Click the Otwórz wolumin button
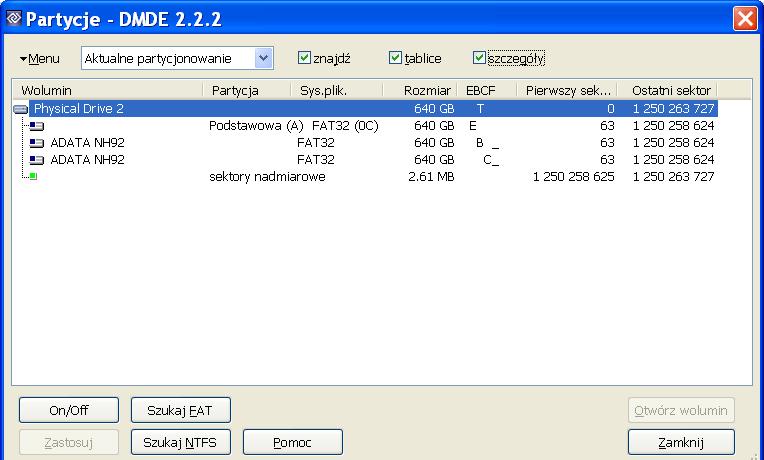Viewport: 764px width, 460px height. pyautogui.click(x=681, y=410)
